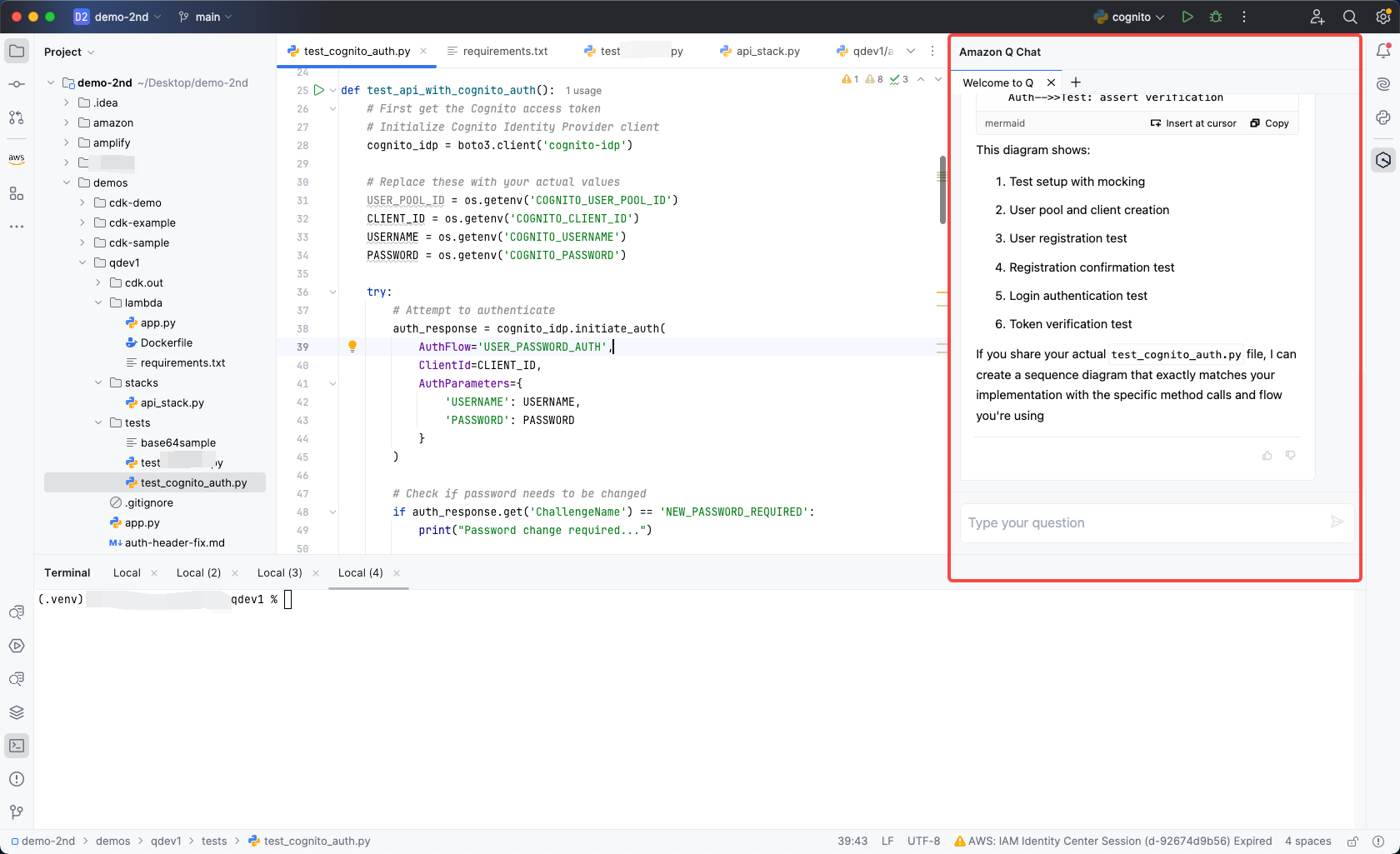This screenshot has height=854, width=1400.
Task: Go to next highlighted error arrow in editor
Action: [x=937, y=79]
